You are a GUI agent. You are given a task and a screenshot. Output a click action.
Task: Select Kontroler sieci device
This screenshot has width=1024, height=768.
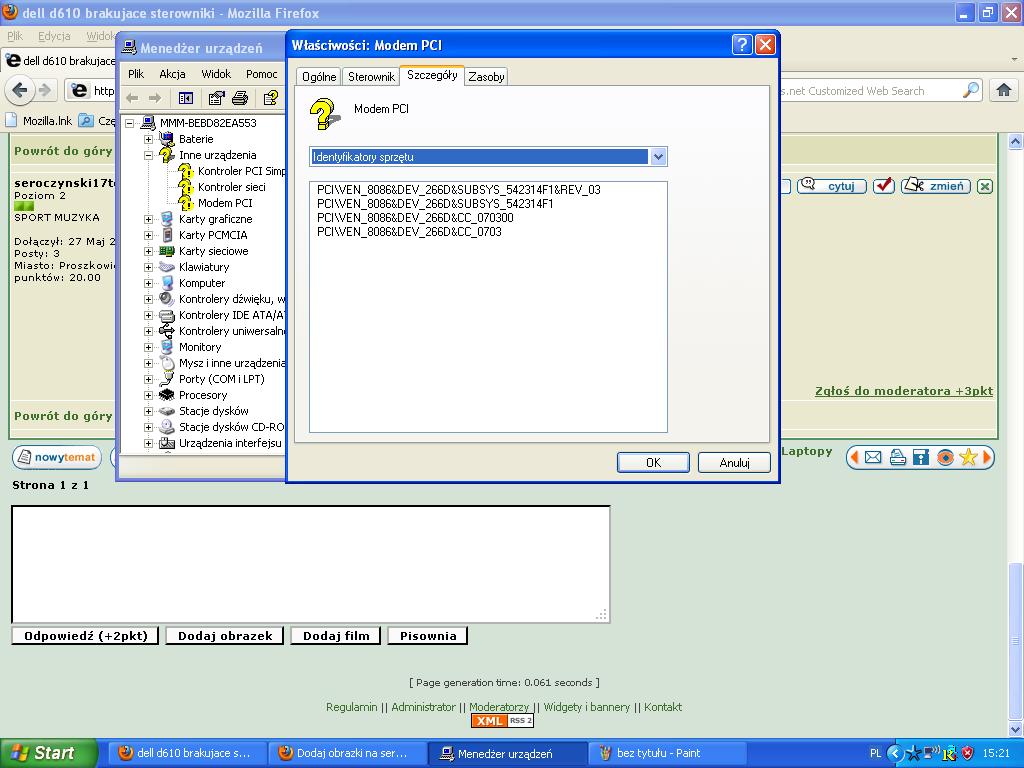pos(232,187)
